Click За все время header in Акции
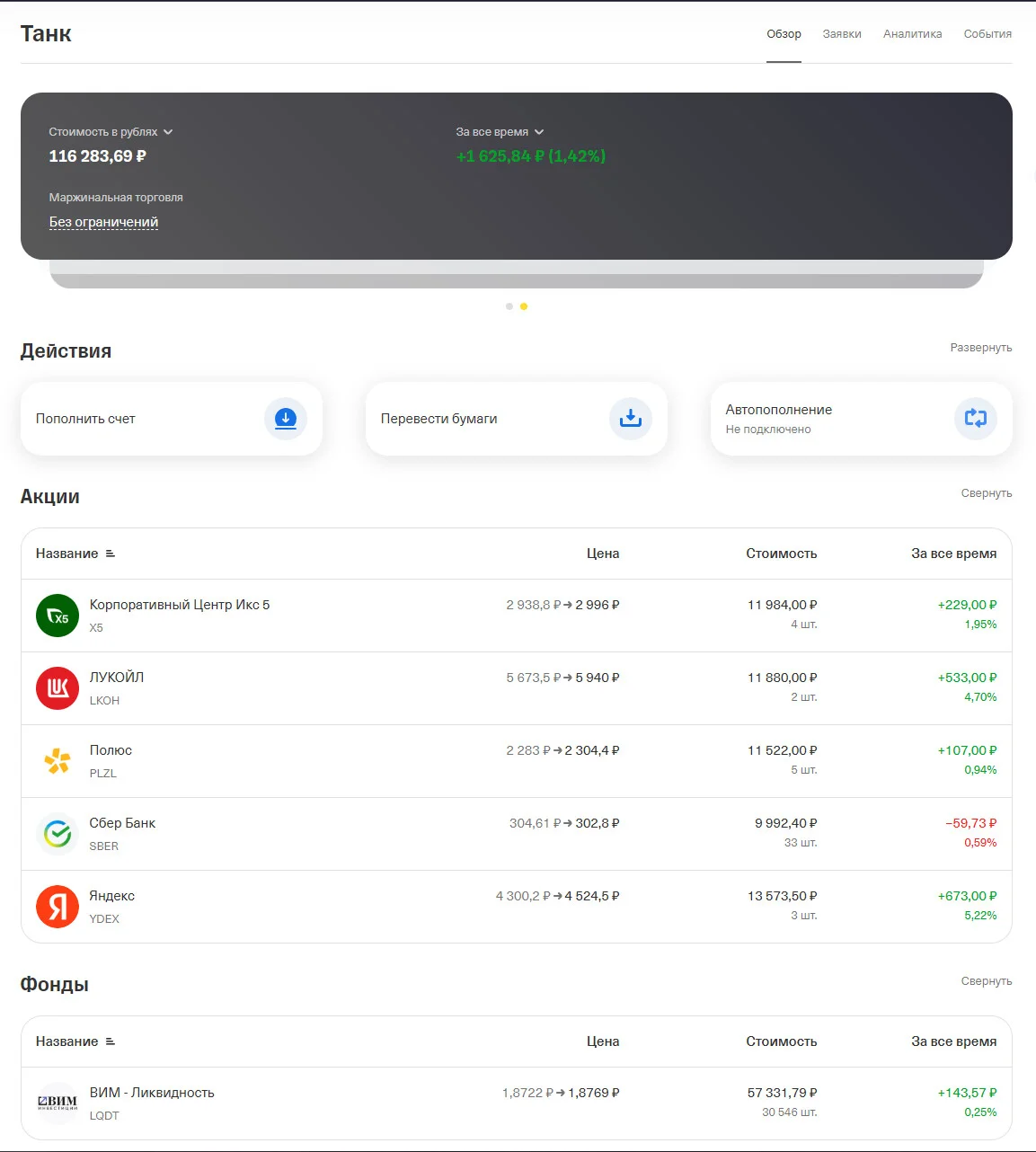The height and width of the screenshot is (1152, 1036). click(954, 554)
